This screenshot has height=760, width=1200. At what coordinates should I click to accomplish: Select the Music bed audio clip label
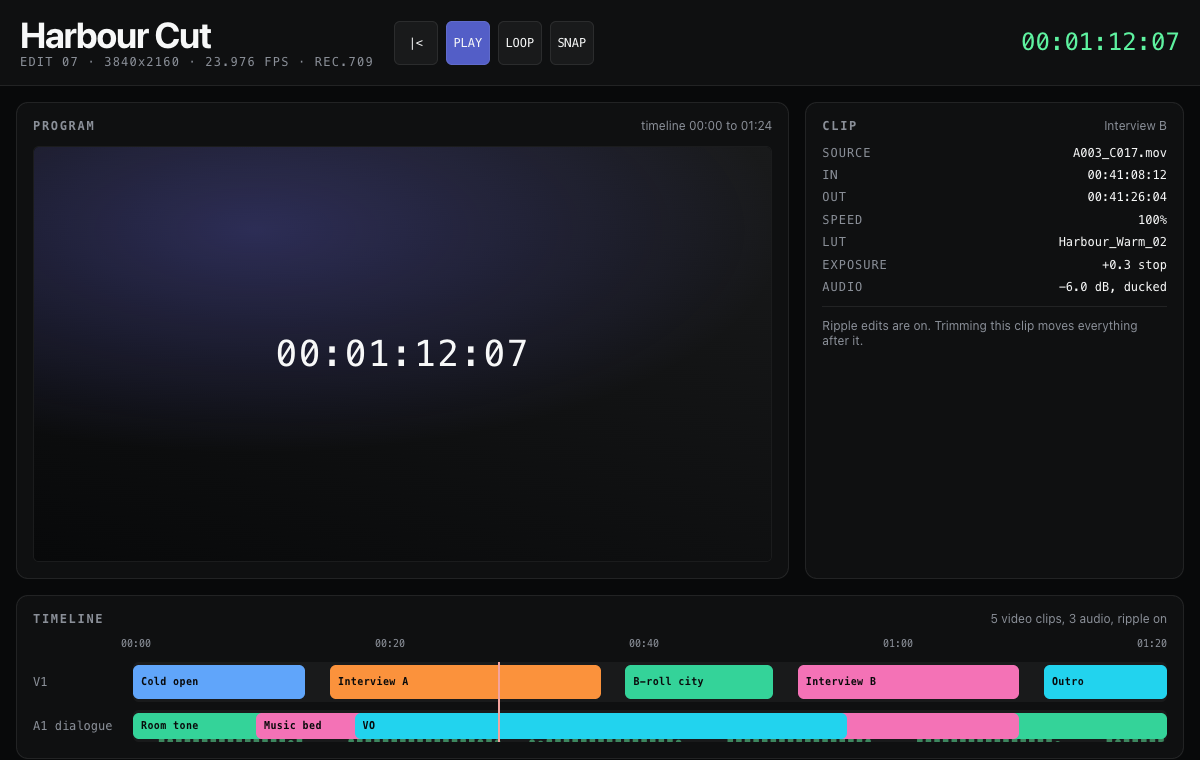tap(293, 726)
